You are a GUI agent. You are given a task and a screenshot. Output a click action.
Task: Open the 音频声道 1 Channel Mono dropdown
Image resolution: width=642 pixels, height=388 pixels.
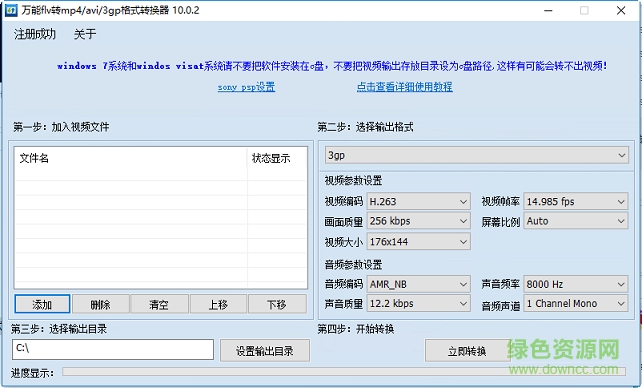tap(576, 303)
